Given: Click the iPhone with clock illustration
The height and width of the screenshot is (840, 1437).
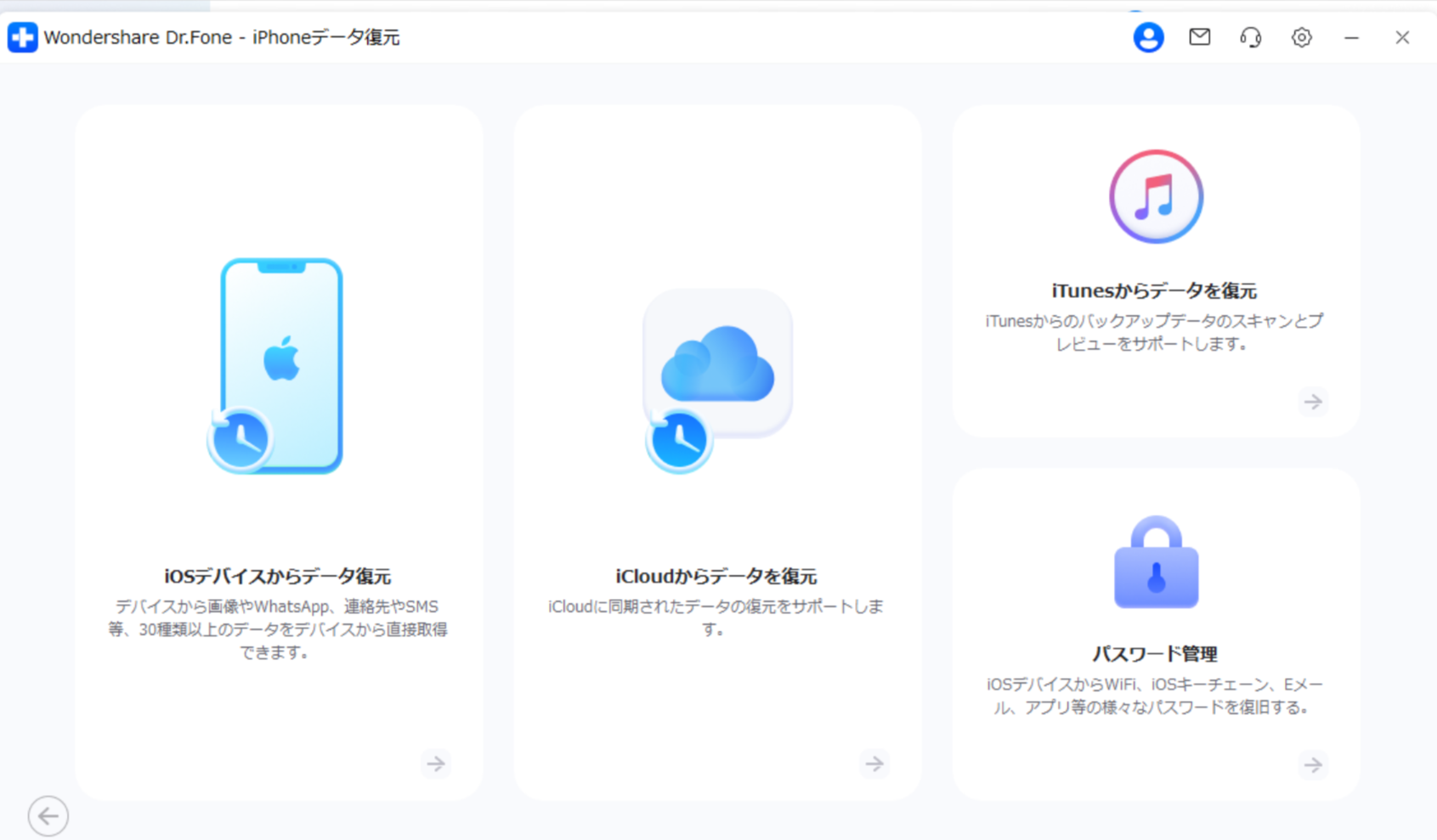Looking at the screenshot, I should 275,366.
